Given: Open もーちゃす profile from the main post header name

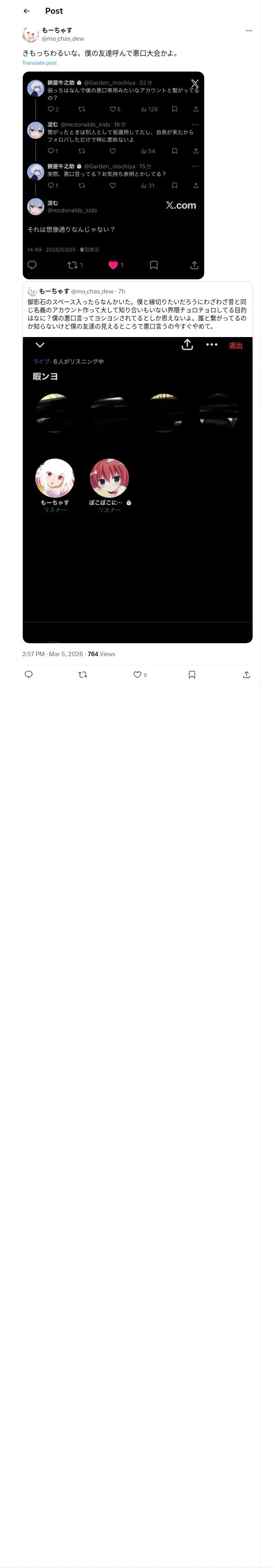Looking at the screenshot, I should [x=57, y=30].
